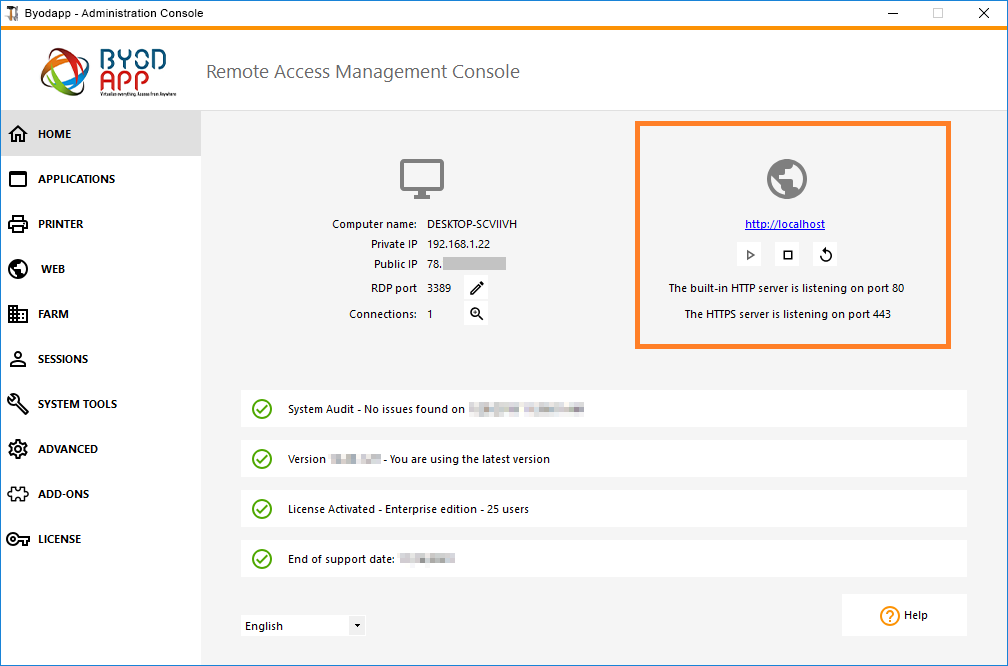Go to APPLICATIONS in the sidebar
The height and width of the screenshot is (666, 1008).
point(101,179)
